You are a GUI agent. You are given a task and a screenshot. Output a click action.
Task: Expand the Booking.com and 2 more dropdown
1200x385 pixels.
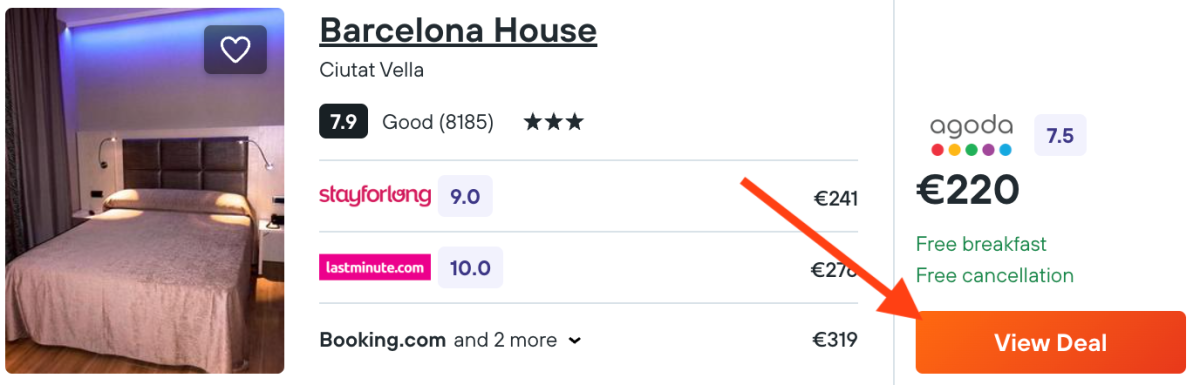coord(450,340)
